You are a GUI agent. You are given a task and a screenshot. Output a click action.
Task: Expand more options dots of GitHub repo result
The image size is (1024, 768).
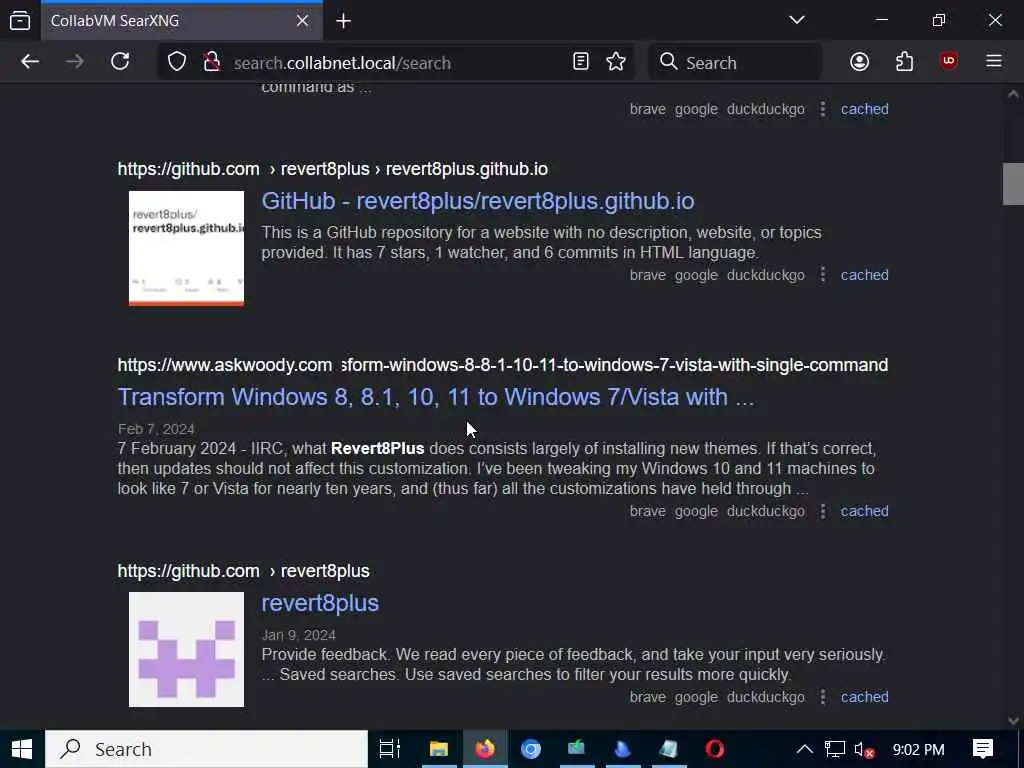click(823, 275)
